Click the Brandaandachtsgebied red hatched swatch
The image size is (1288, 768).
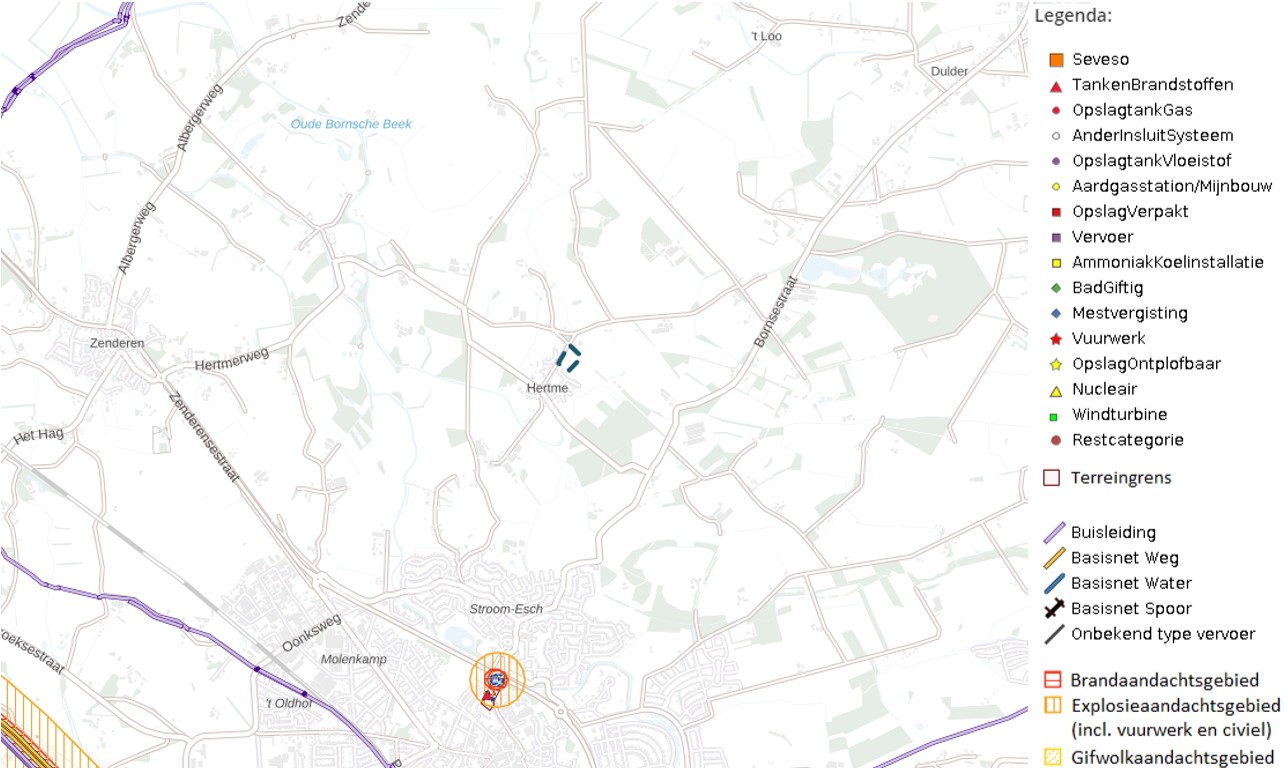click(1052, 681)
